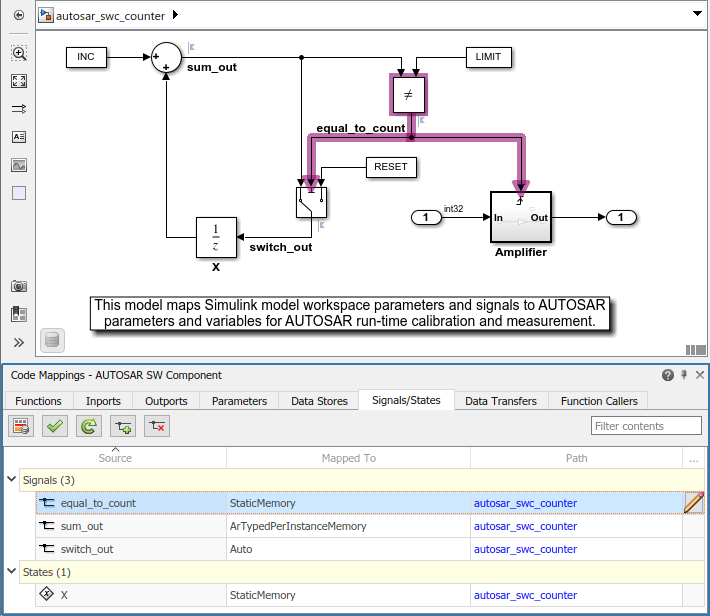Image resolution: width=710 pixels, height=616 pixels.
Task: Click the green refresh mappings icon
Action: (x=89, y=426)
